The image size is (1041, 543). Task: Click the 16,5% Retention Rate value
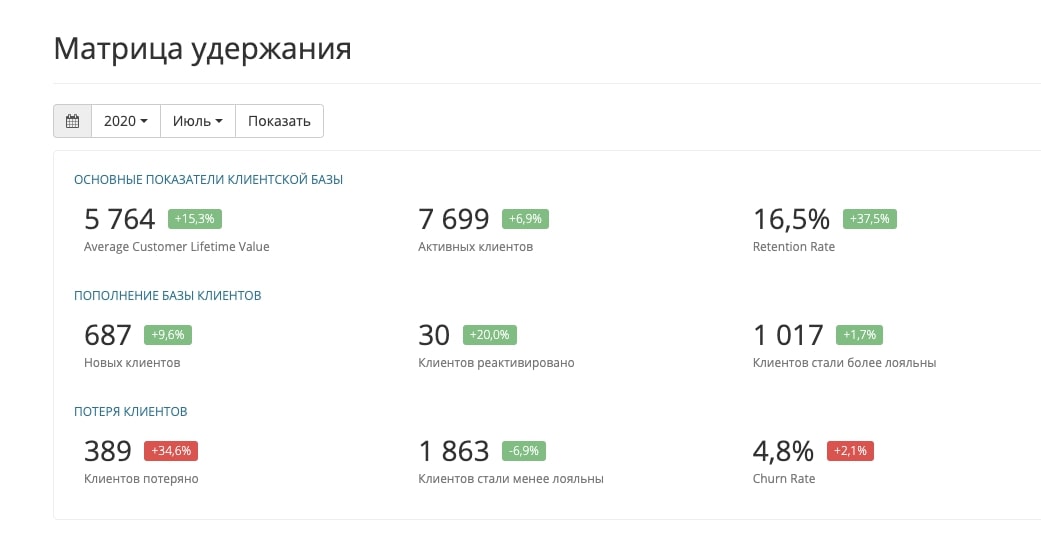click(x=791, y=219)
